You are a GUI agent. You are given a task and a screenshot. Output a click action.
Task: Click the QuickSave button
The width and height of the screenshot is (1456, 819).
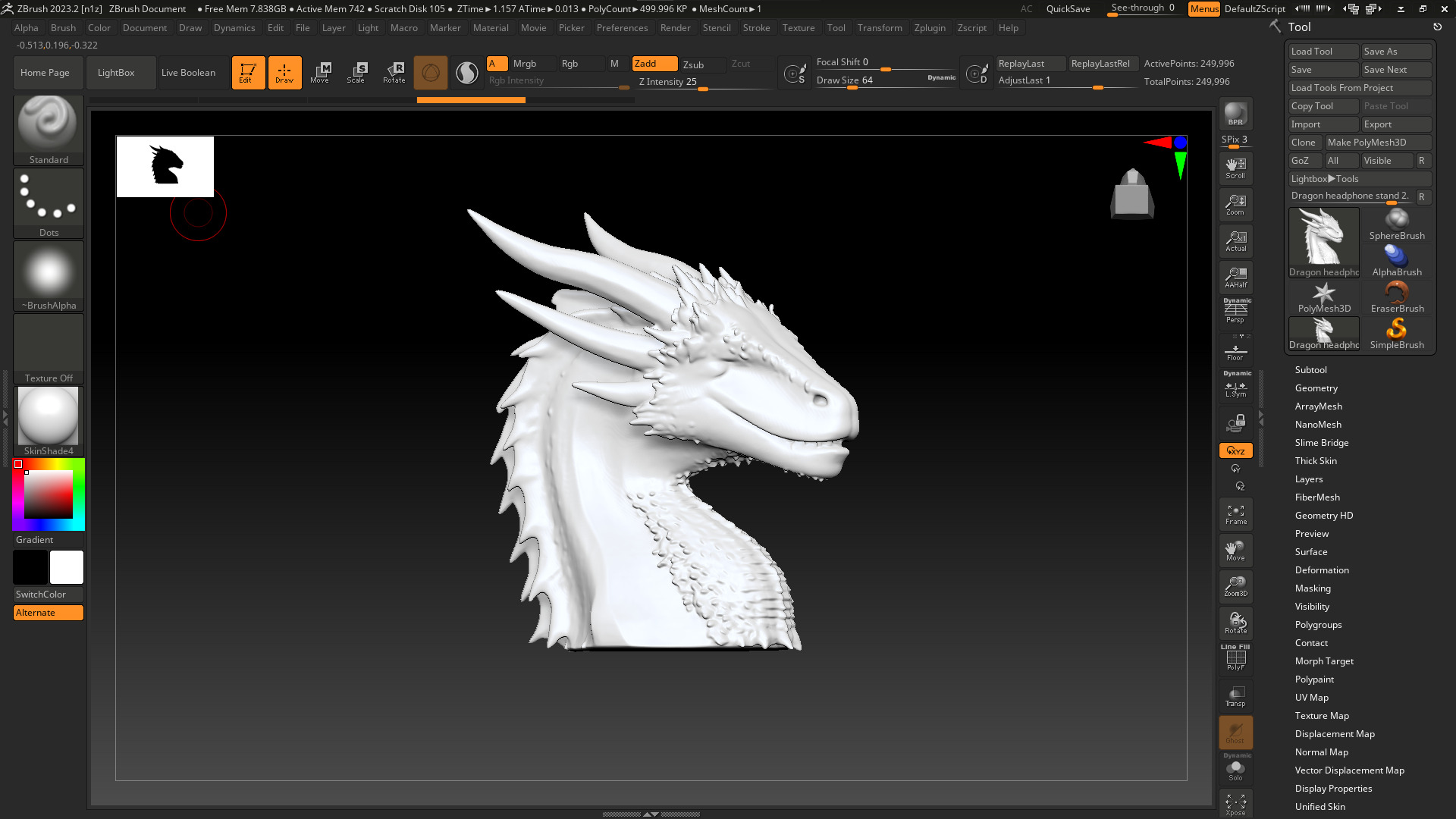(x=1068, y=9)
